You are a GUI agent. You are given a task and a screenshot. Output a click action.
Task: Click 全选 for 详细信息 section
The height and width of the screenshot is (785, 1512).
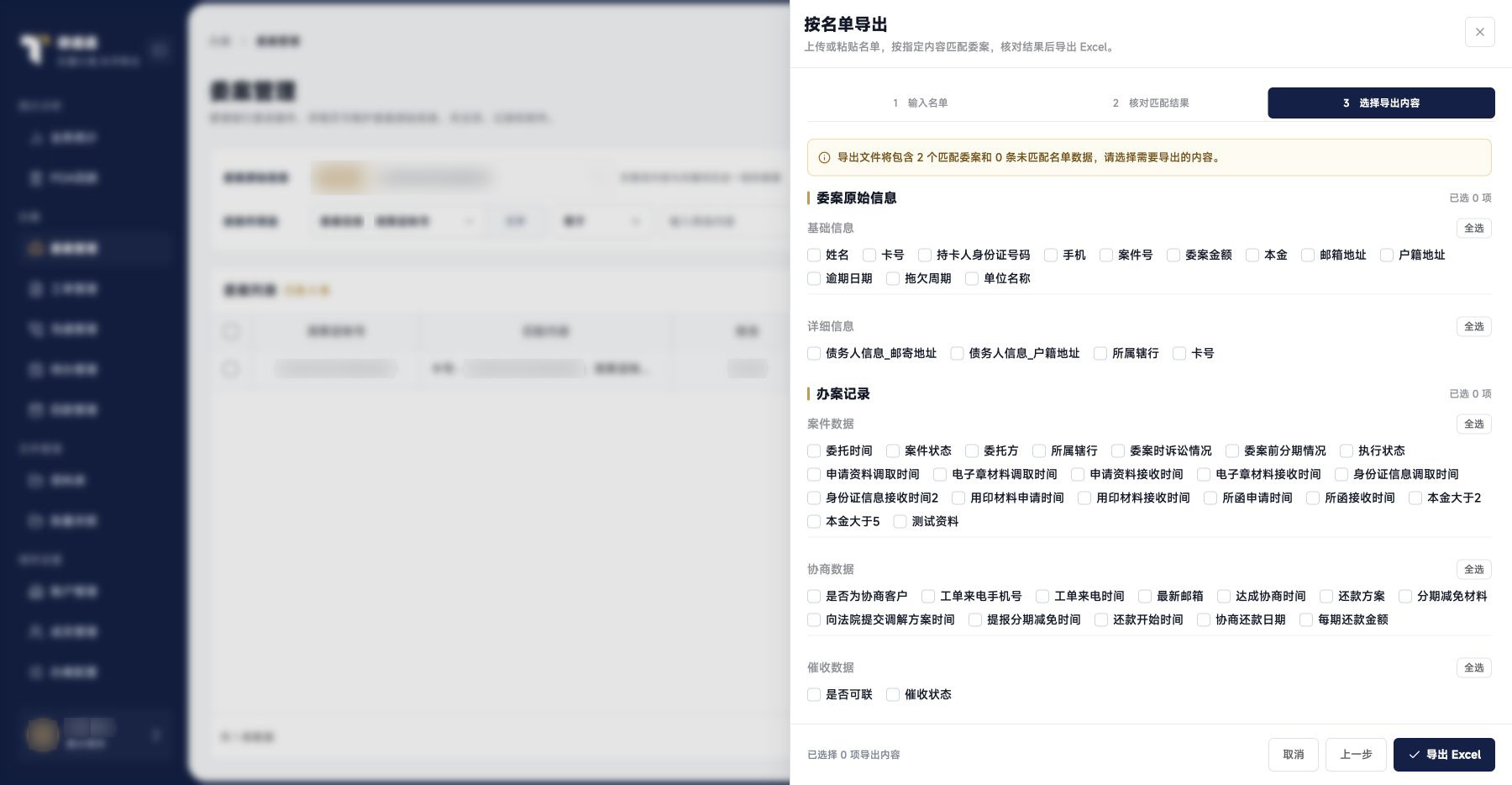click(1474, 326)
